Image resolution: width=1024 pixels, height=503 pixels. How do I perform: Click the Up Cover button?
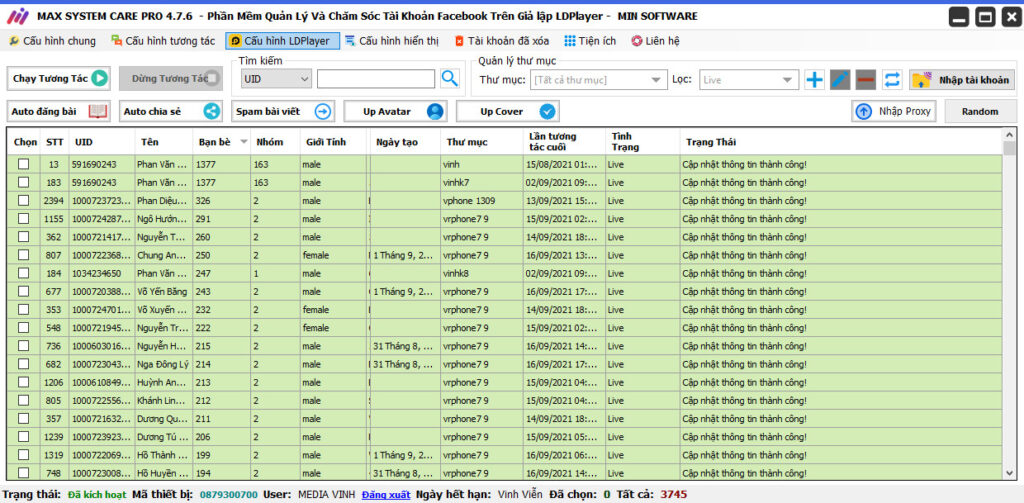click(508, 112)
